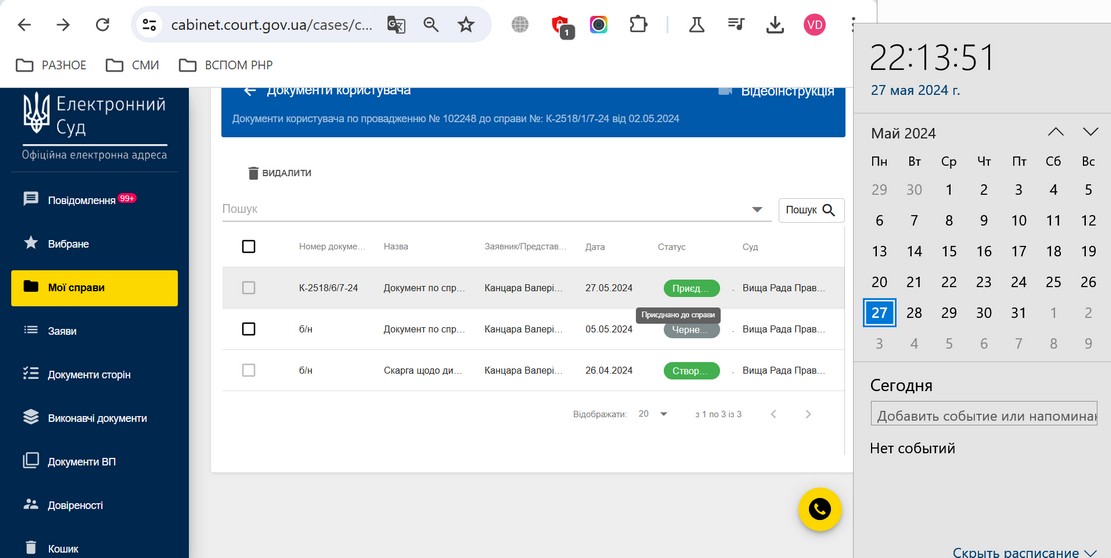1111x558 pixels.
Task: Sort by the Статус column header
Action: click(672, 246)
